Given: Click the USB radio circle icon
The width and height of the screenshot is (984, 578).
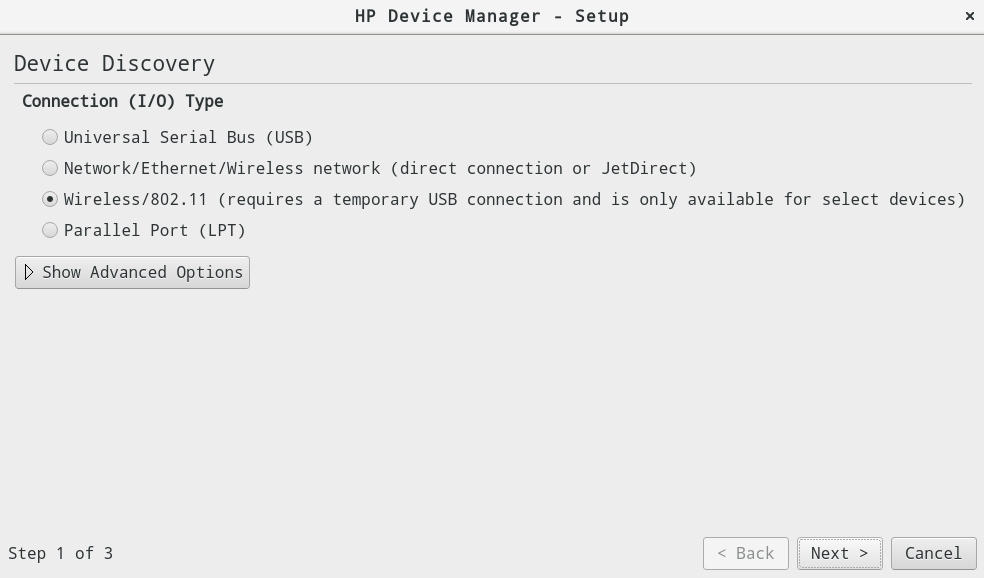Looking at the screenshot, I should tap(50, 137).
